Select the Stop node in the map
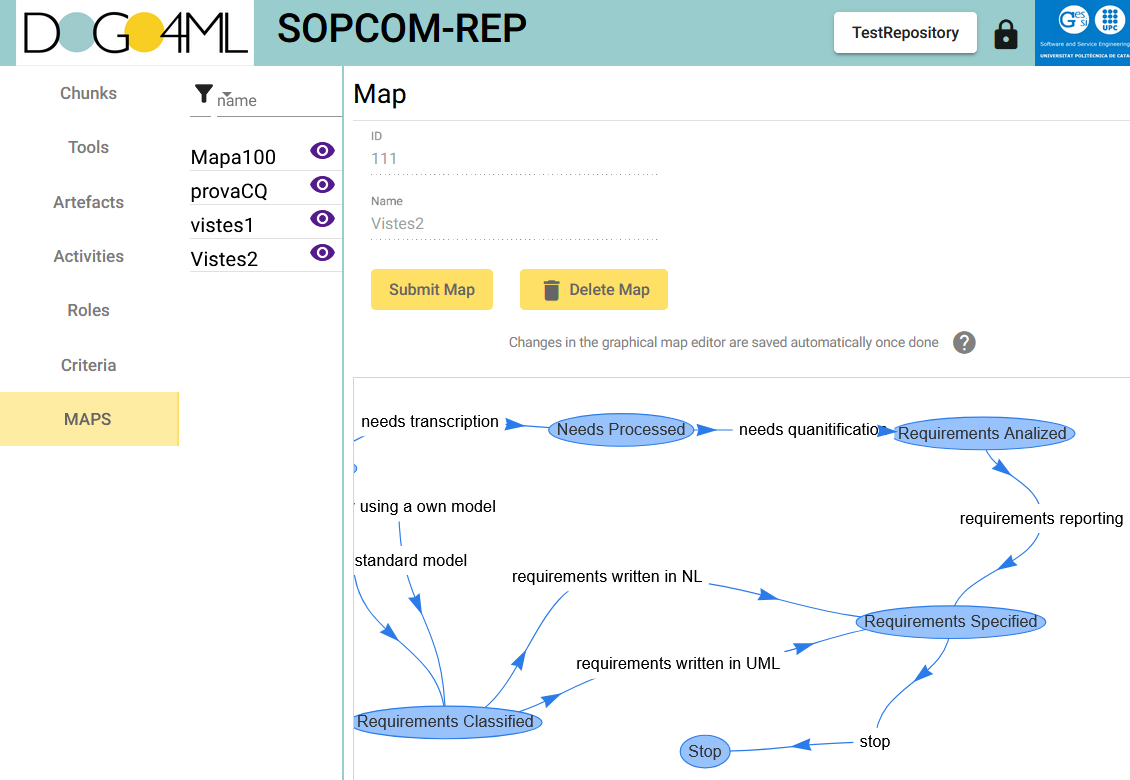The height and width of the screenshot is (780, 1130). [704, 751]
